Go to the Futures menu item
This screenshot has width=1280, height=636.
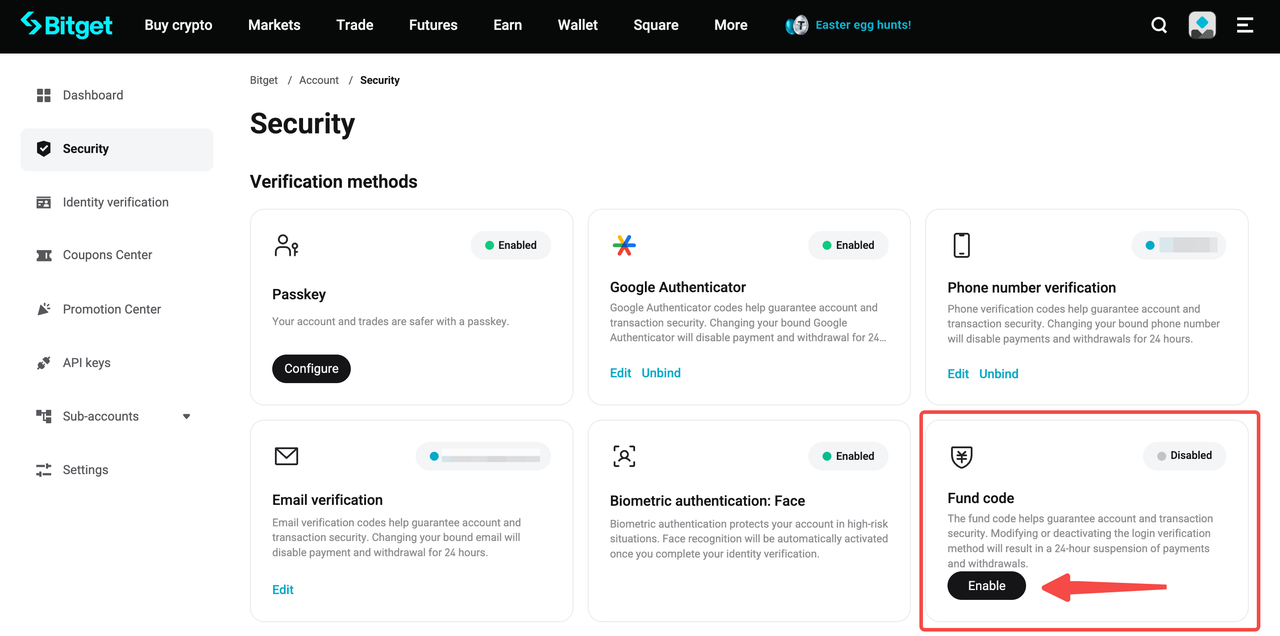pyautogui.click(x=432, y=25)
